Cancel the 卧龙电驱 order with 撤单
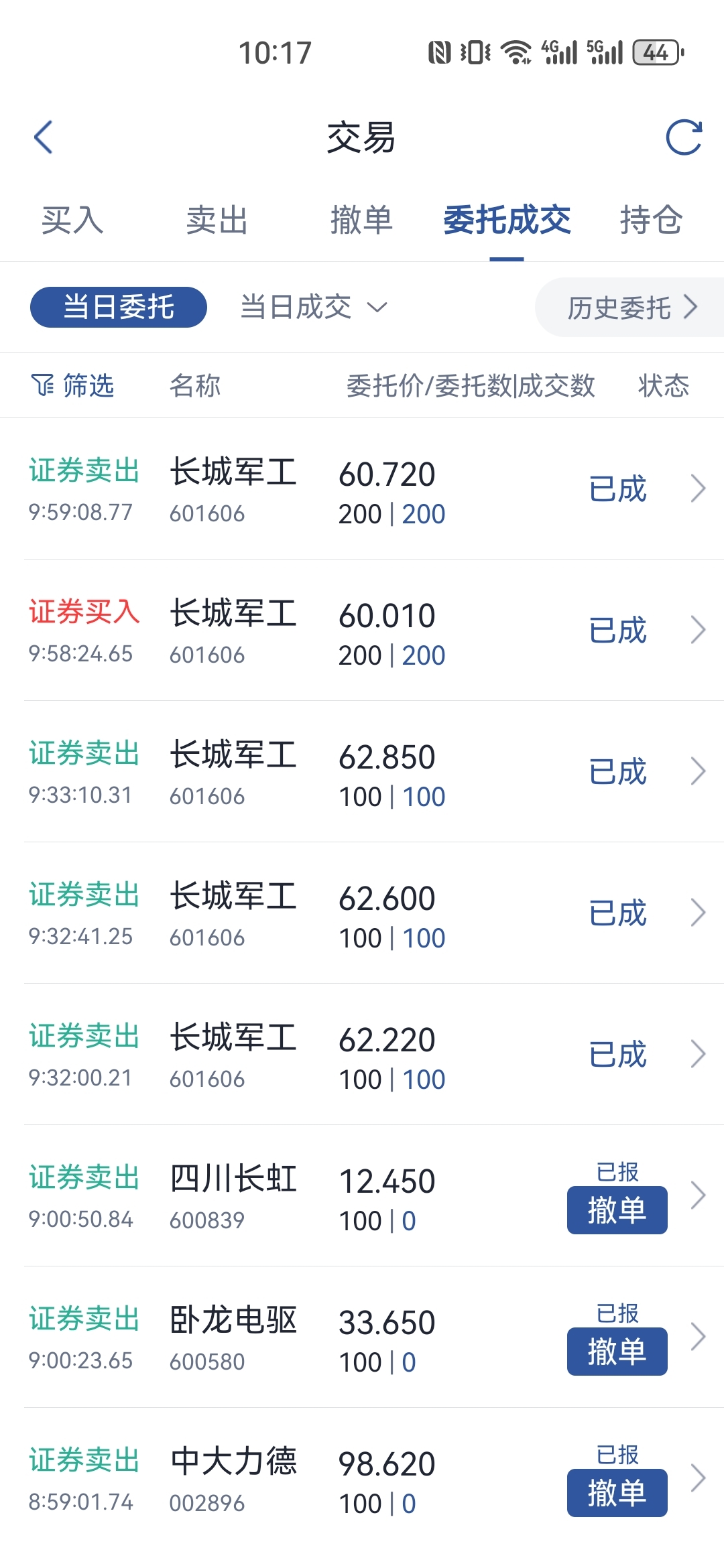This screenshot has width=724, height=1568. [617, 1352]
